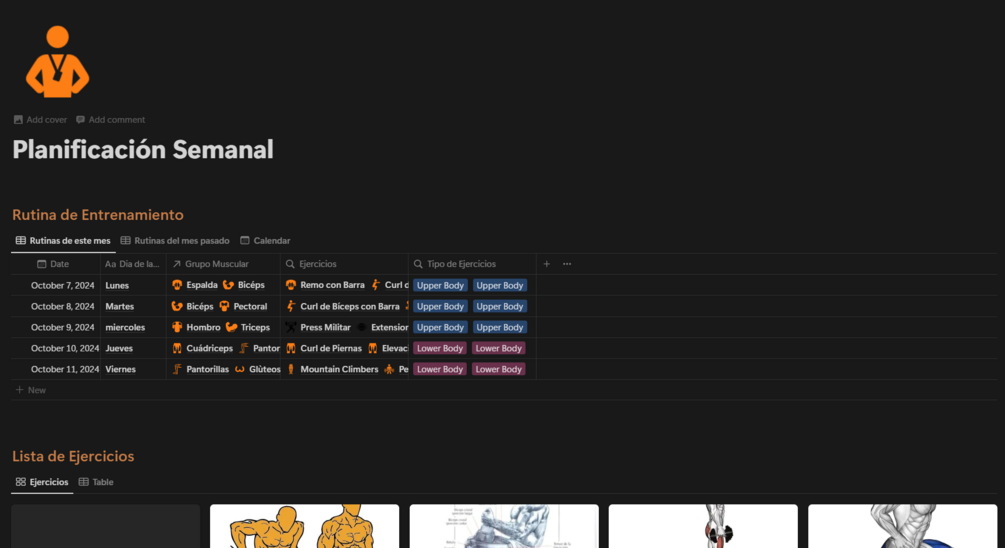This screenshot has height=548, width=1005.
Task: Open the Lista de Ejercicios heading
Action: (73, 456)
